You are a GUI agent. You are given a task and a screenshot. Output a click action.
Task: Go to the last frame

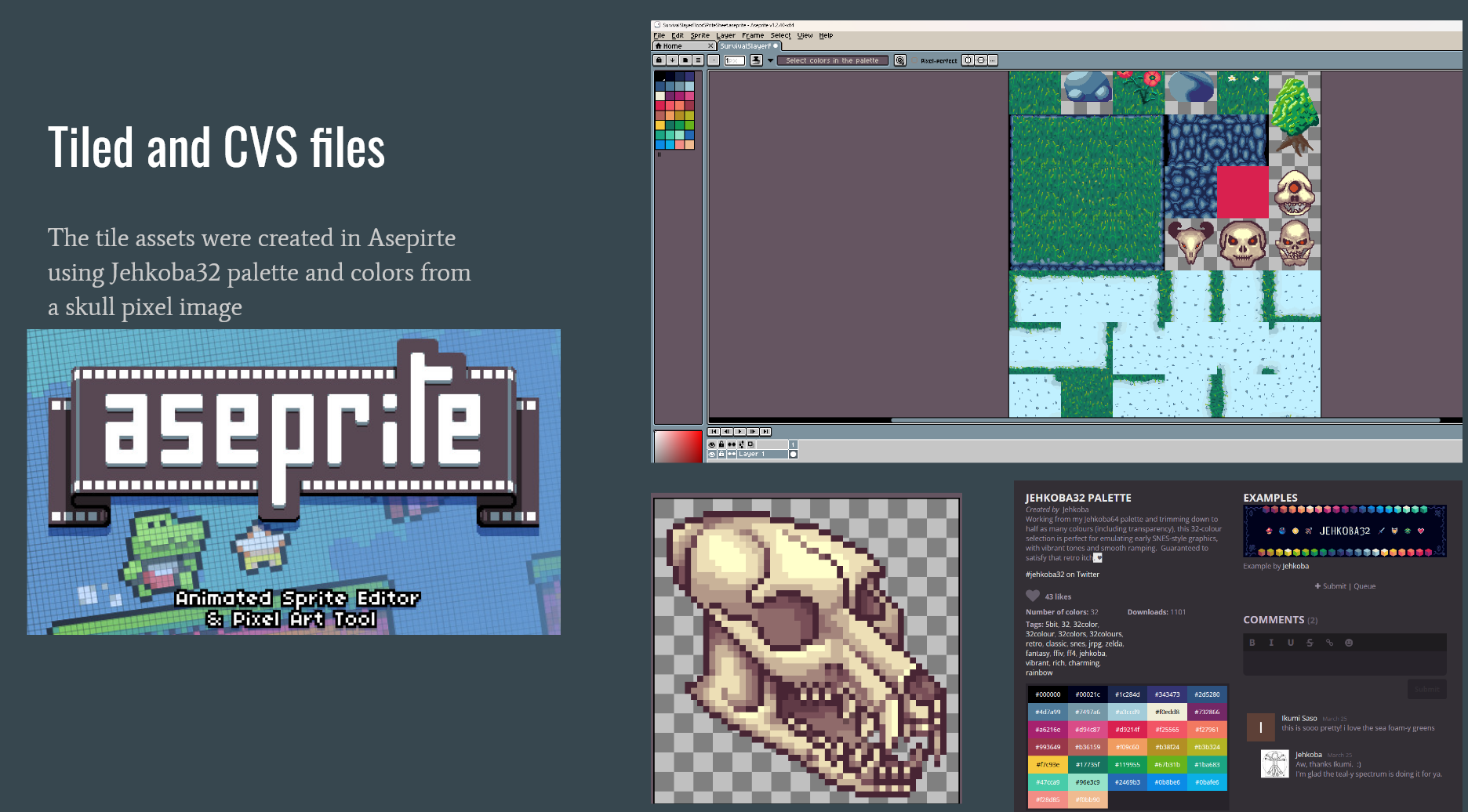765,431
